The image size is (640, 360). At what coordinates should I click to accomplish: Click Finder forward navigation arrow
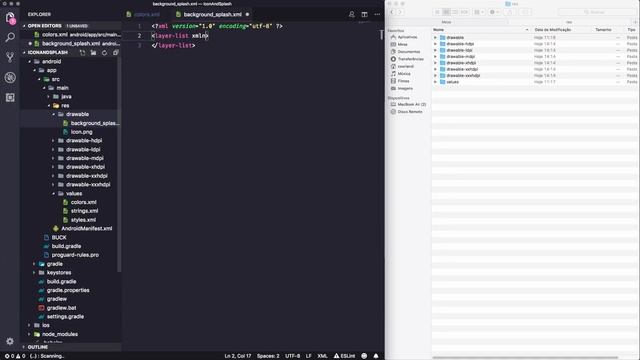pyautogui.click(x=400, y=12)
